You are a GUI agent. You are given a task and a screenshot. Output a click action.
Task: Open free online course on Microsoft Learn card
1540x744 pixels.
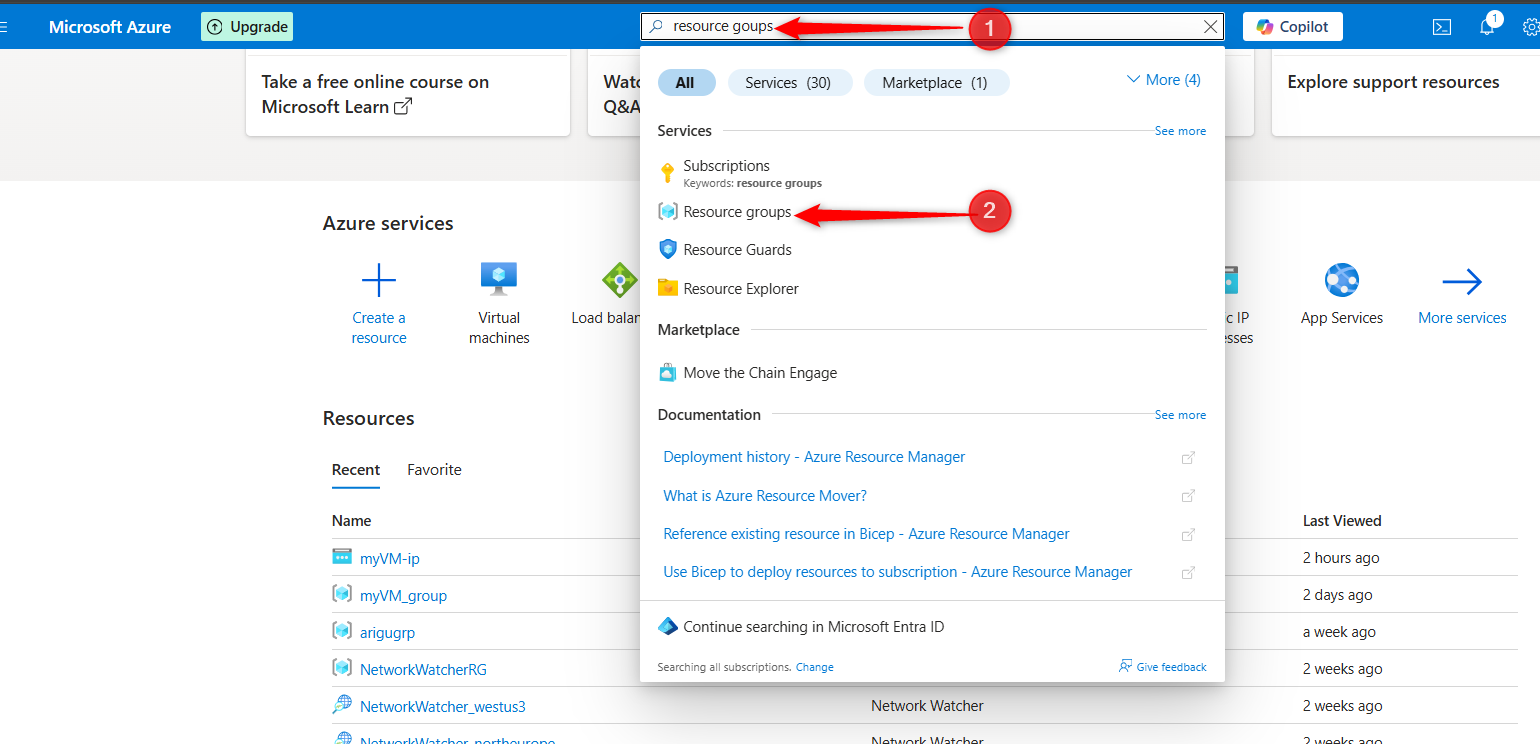pos(408,94)
